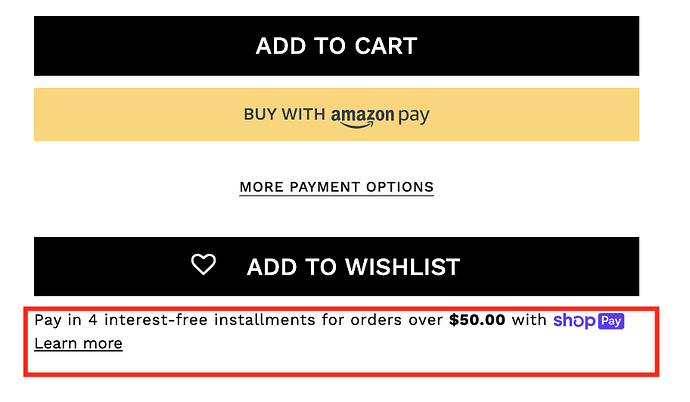
Task: Click the "shop" wordmark logo
Action: (x=574, y=321)
